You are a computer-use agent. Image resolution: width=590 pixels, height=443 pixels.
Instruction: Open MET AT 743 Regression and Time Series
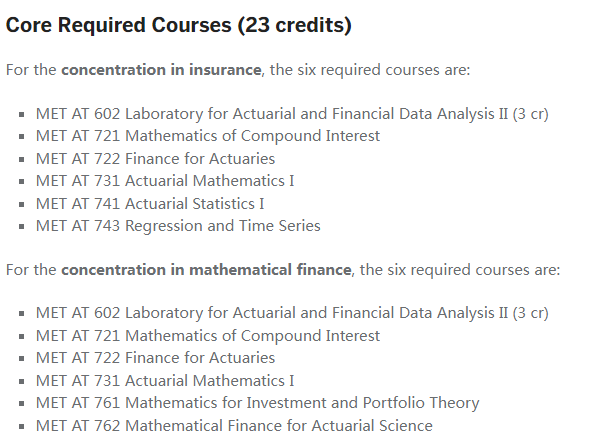click(178, 226)
